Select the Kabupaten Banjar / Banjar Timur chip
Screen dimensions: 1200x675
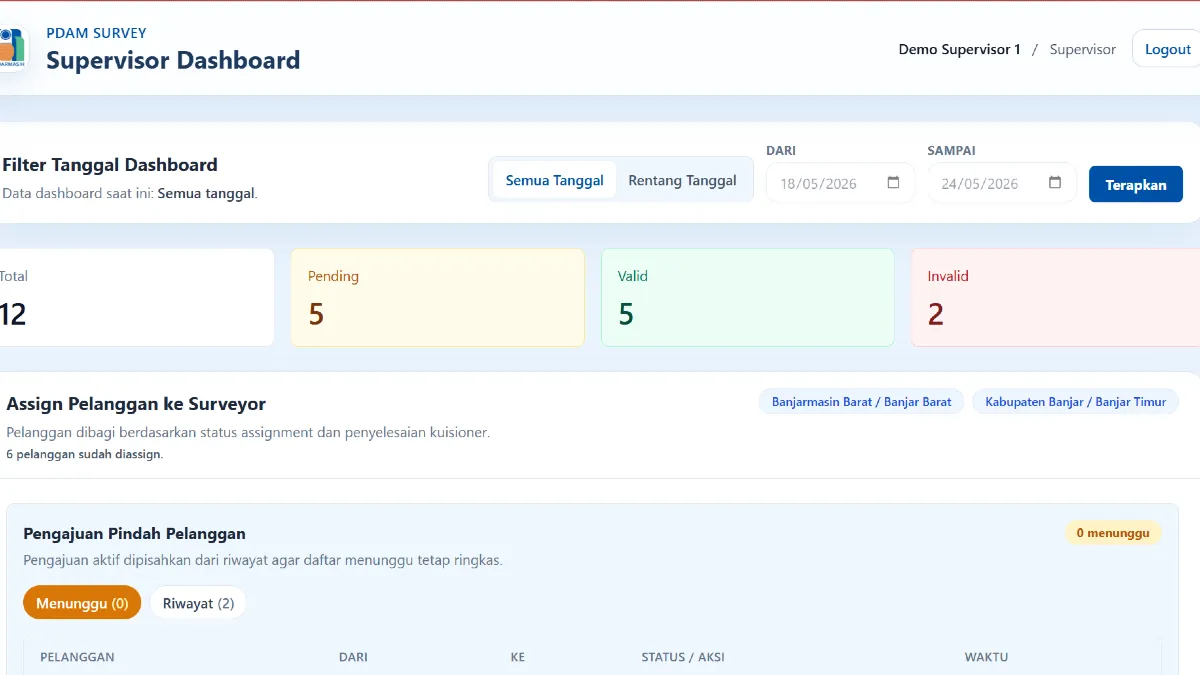[1075, 402]
